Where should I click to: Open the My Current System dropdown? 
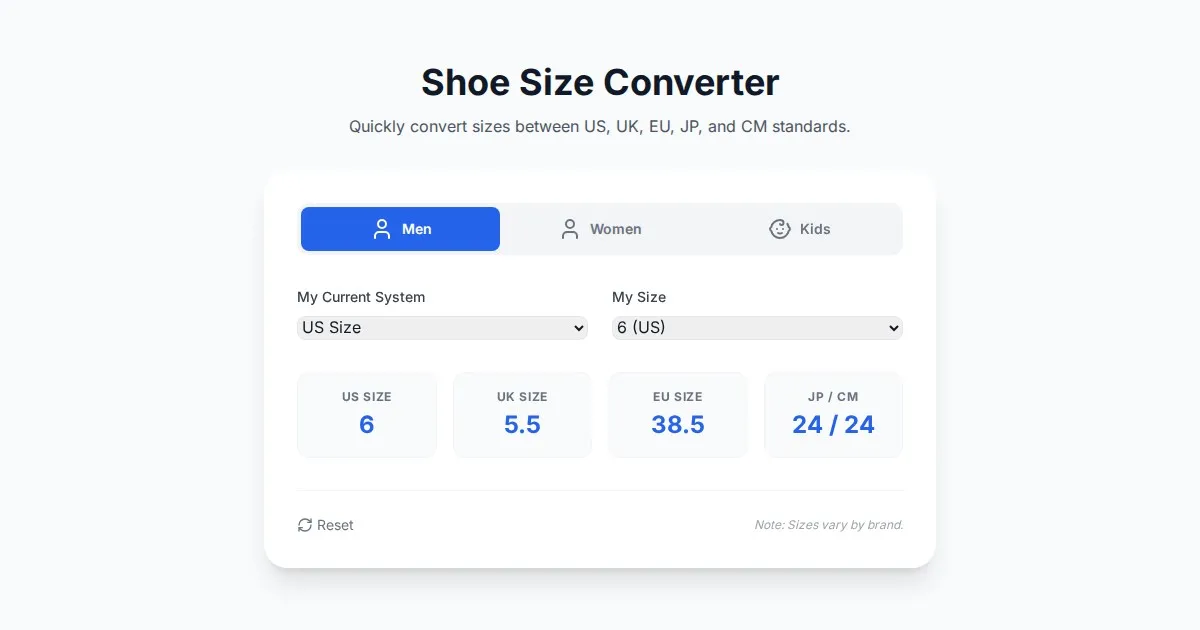pyautogui.click(x=442, y=328)
